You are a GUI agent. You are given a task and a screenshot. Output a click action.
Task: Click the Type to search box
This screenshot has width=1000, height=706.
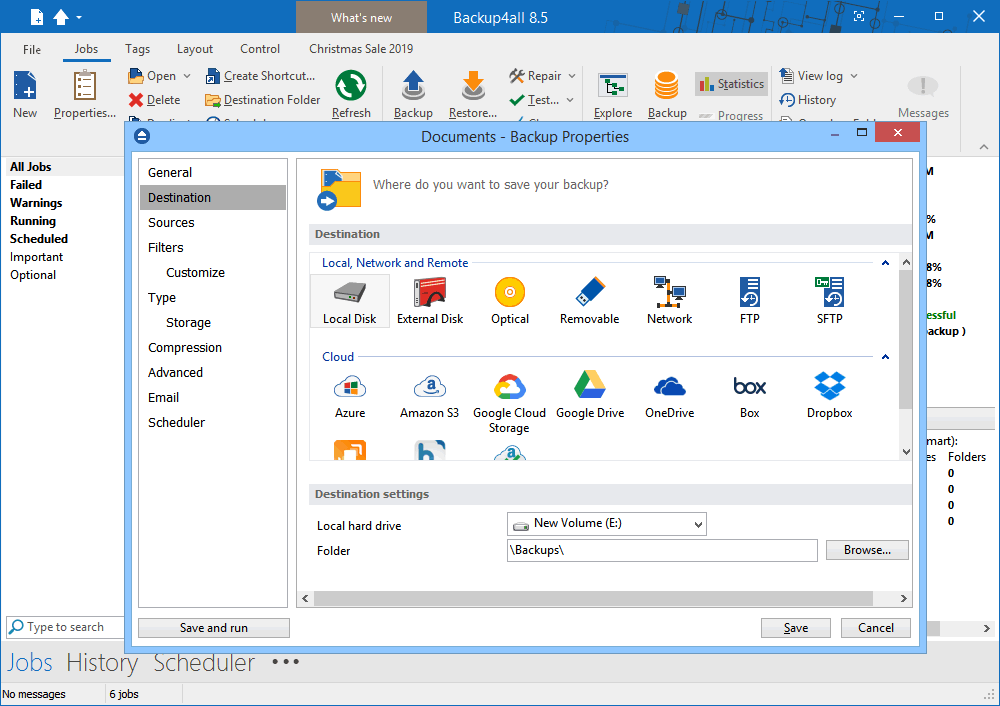click(65, 627)
